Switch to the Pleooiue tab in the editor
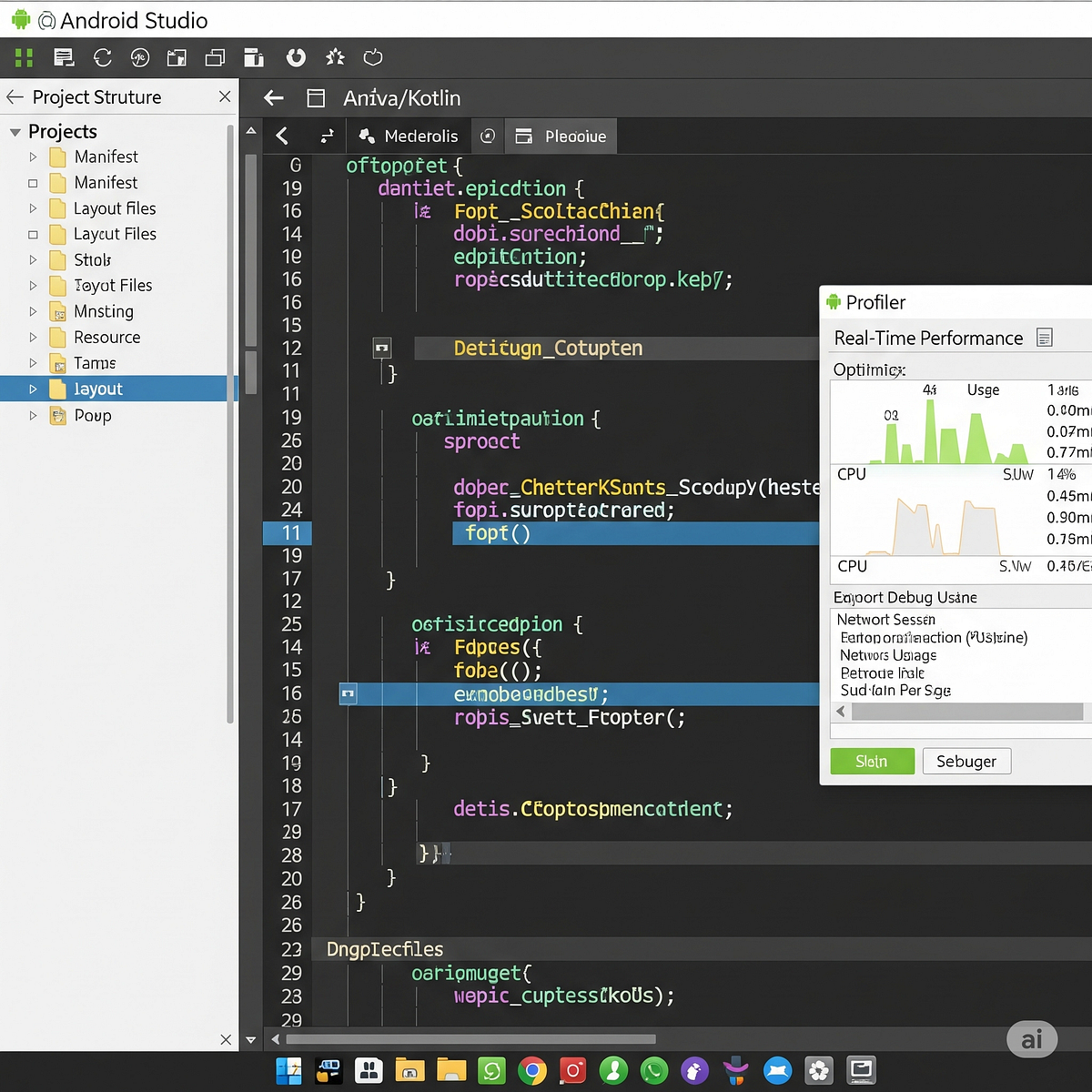The width and height of the screenshot is (1092, 1092). [560, 136]
